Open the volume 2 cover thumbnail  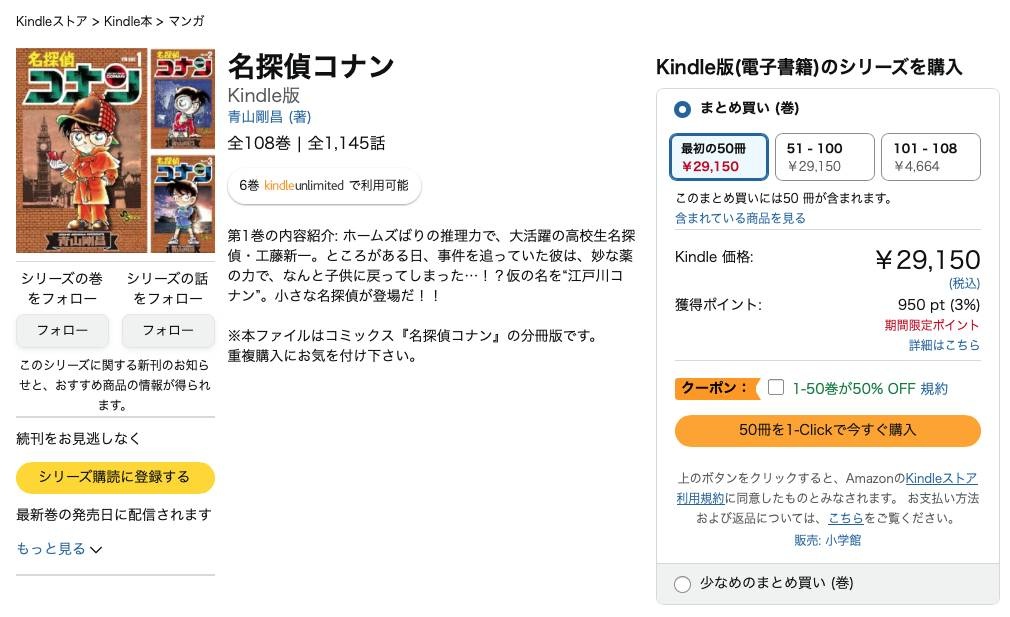click(x=182, y=98)
